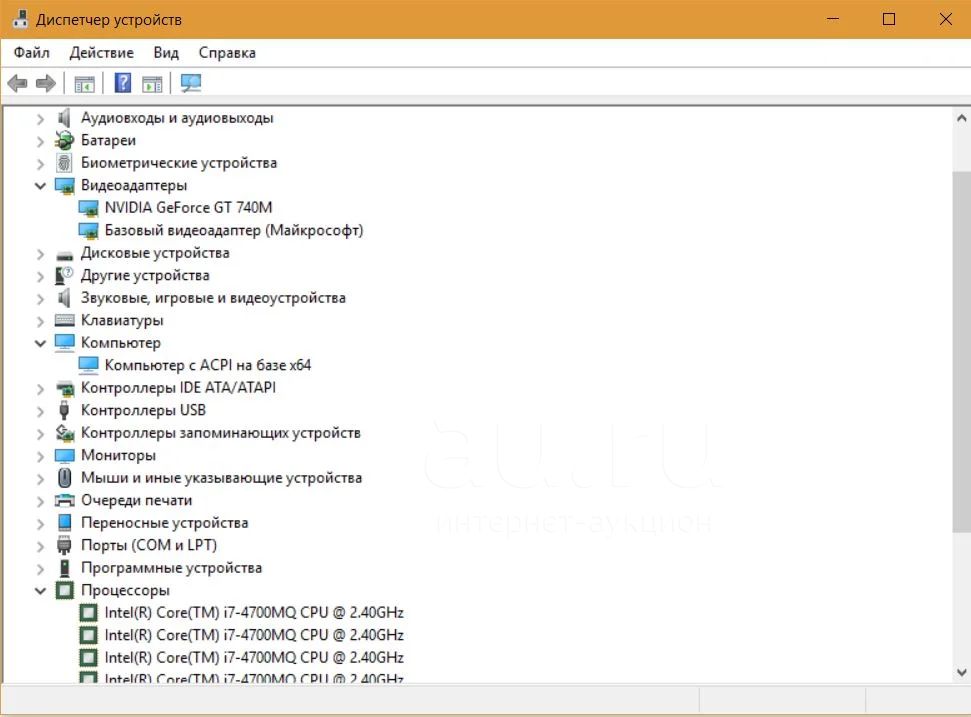Click the monitor icon for Мониторы
Screen dimensions: 971x717
(64, 456)
